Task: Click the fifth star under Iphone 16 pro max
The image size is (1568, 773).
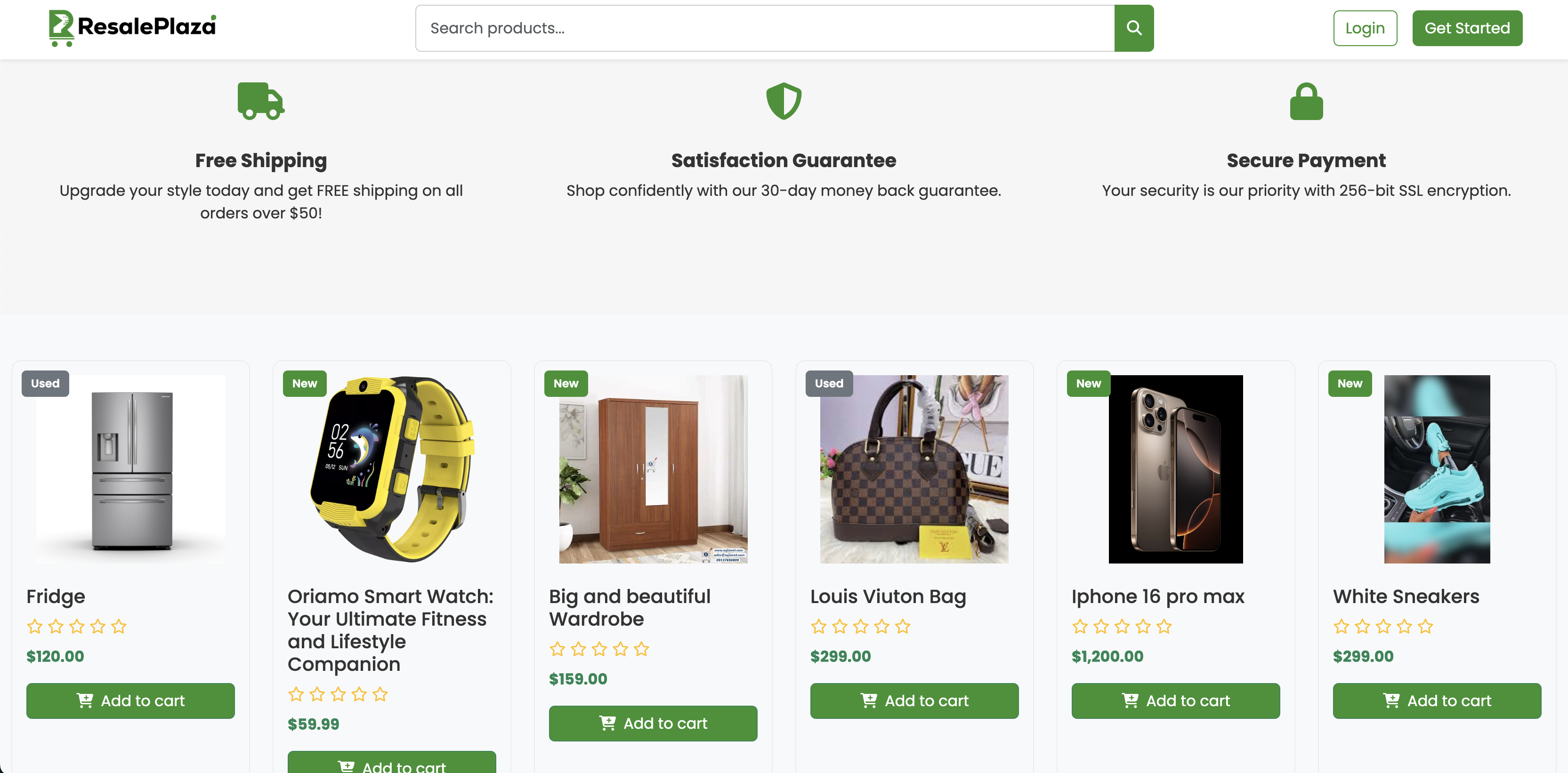Action: [x=1164, y=626]
